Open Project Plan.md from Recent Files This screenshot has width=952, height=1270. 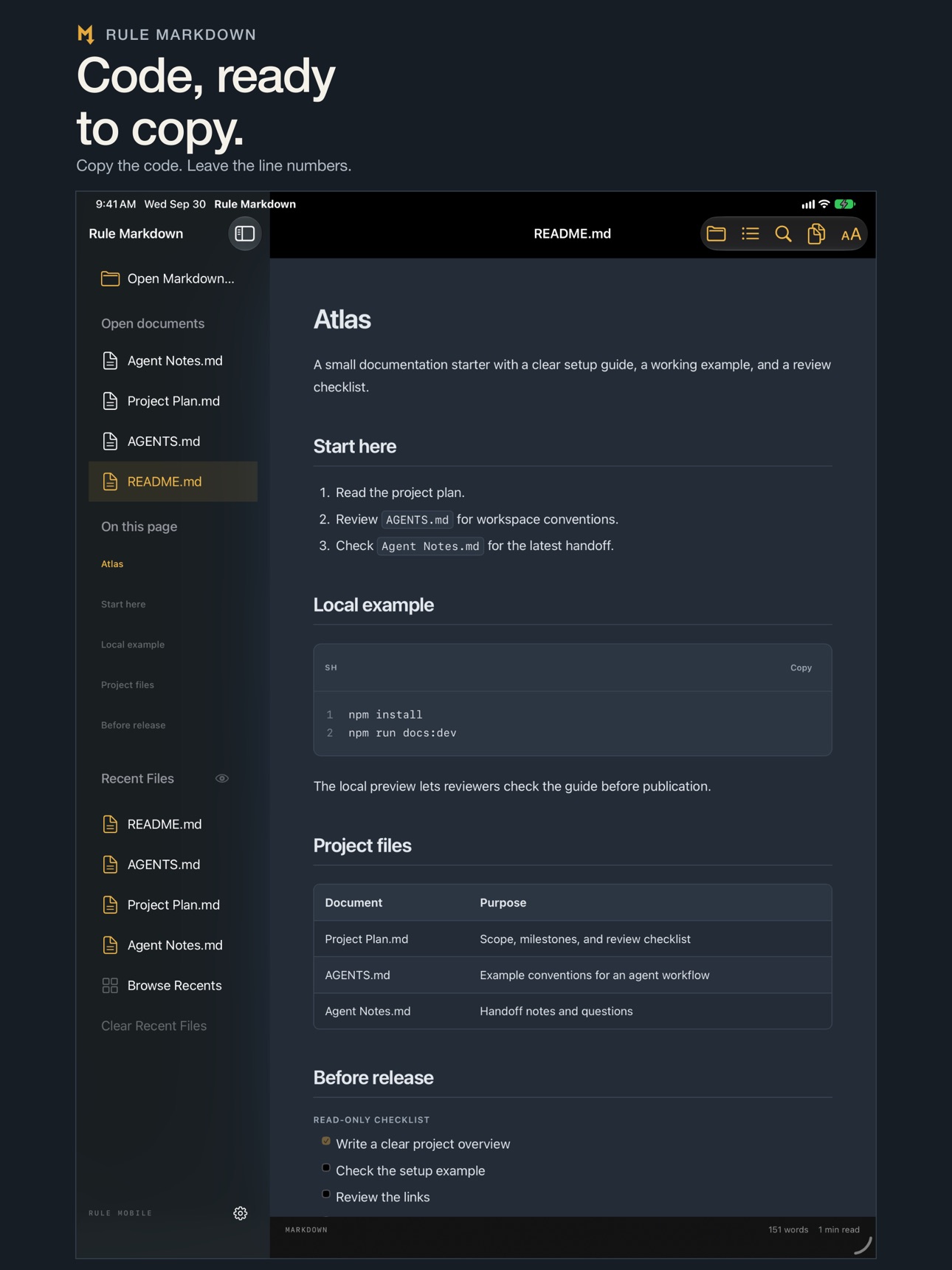point(173,905)
